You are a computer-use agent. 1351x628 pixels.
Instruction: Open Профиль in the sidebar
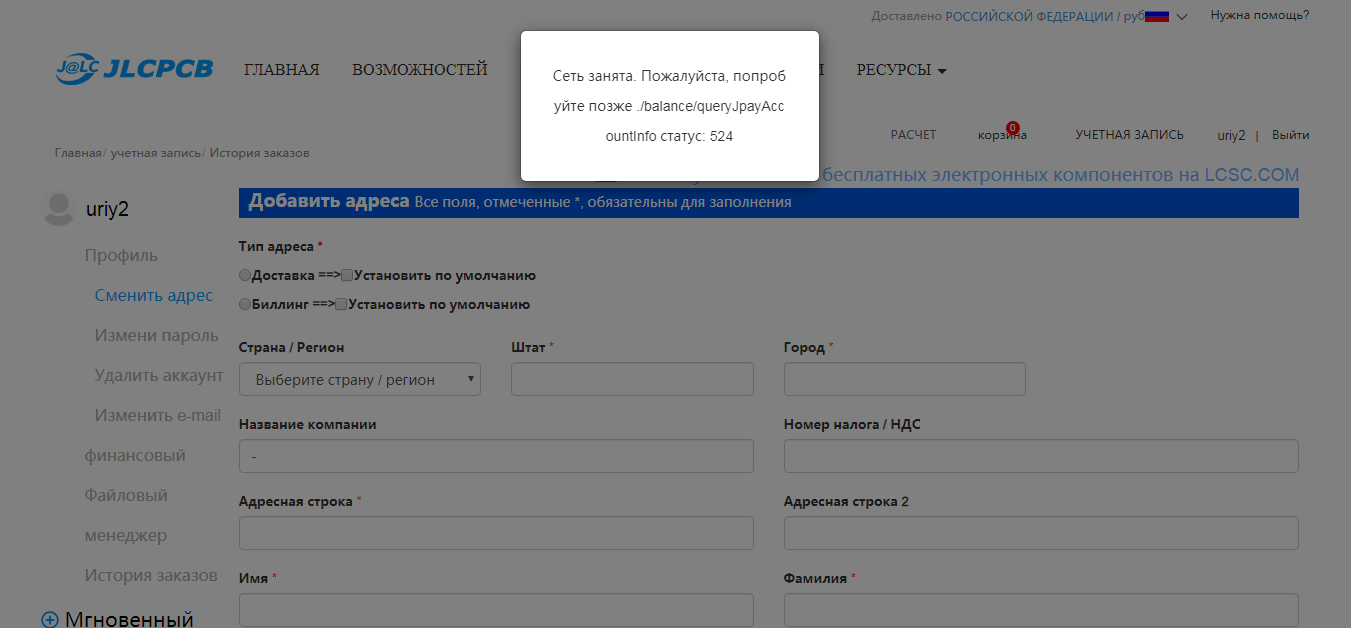(121, 255)
